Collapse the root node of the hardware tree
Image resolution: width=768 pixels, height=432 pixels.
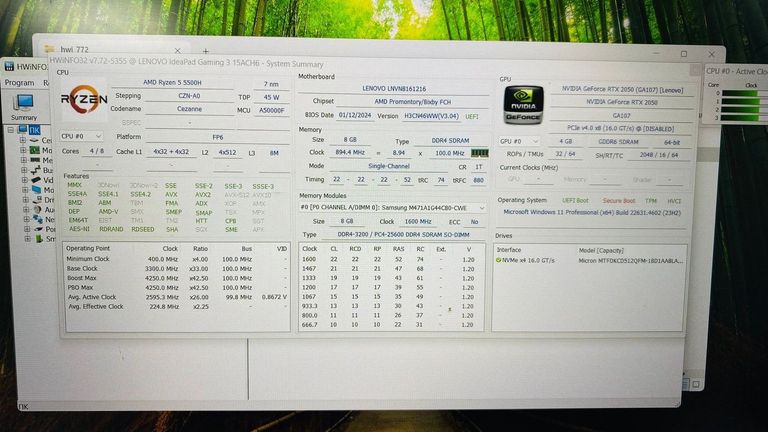pos(12,129)
